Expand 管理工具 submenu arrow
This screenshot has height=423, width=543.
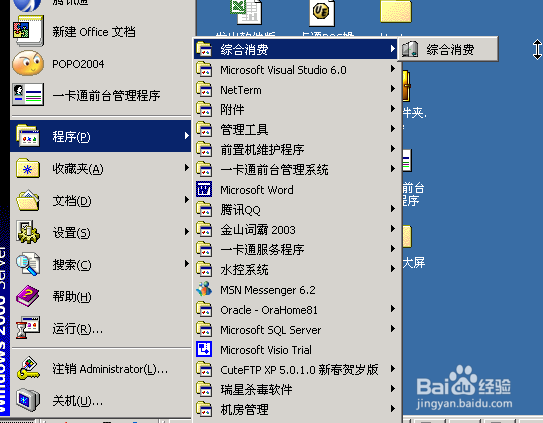click(x=393, y=129)
